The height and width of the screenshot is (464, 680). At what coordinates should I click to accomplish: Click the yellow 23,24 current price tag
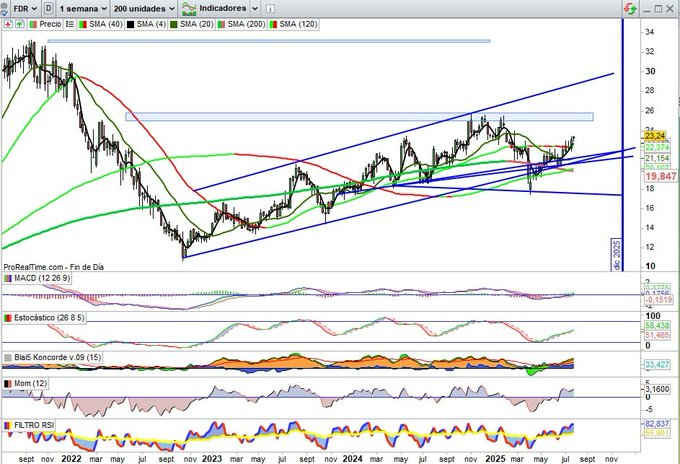tap(655, 136)
